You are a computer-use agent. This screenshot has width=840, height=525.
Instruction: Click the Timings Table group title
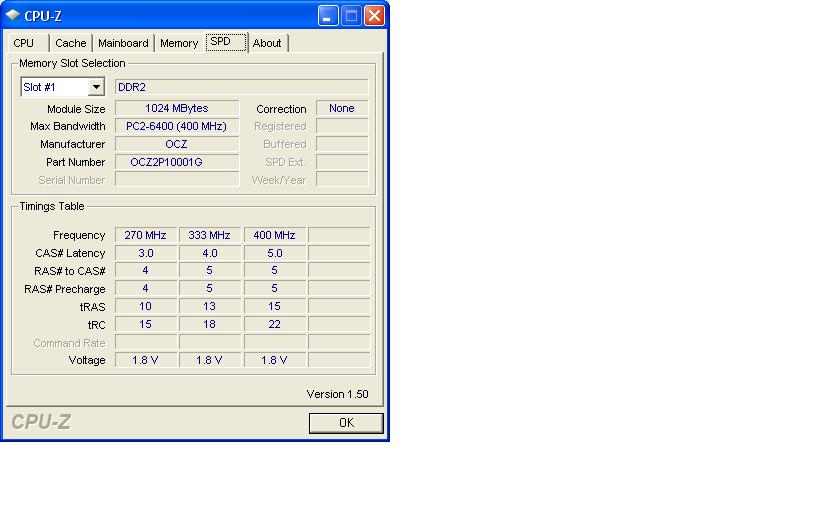click(x=52, y=206)
